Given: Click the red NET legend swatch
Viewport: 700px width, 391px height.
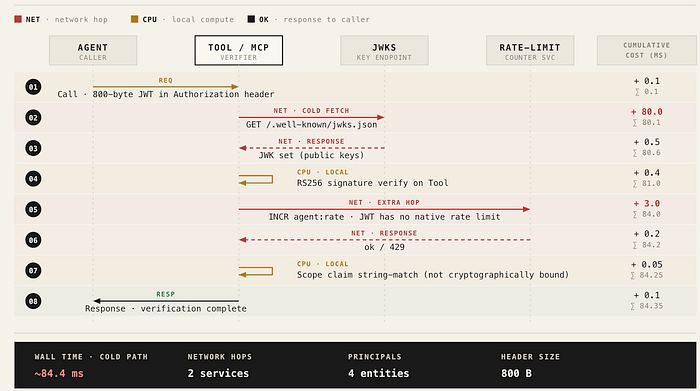Looking at the screenshot, I should tap(18, 19).
